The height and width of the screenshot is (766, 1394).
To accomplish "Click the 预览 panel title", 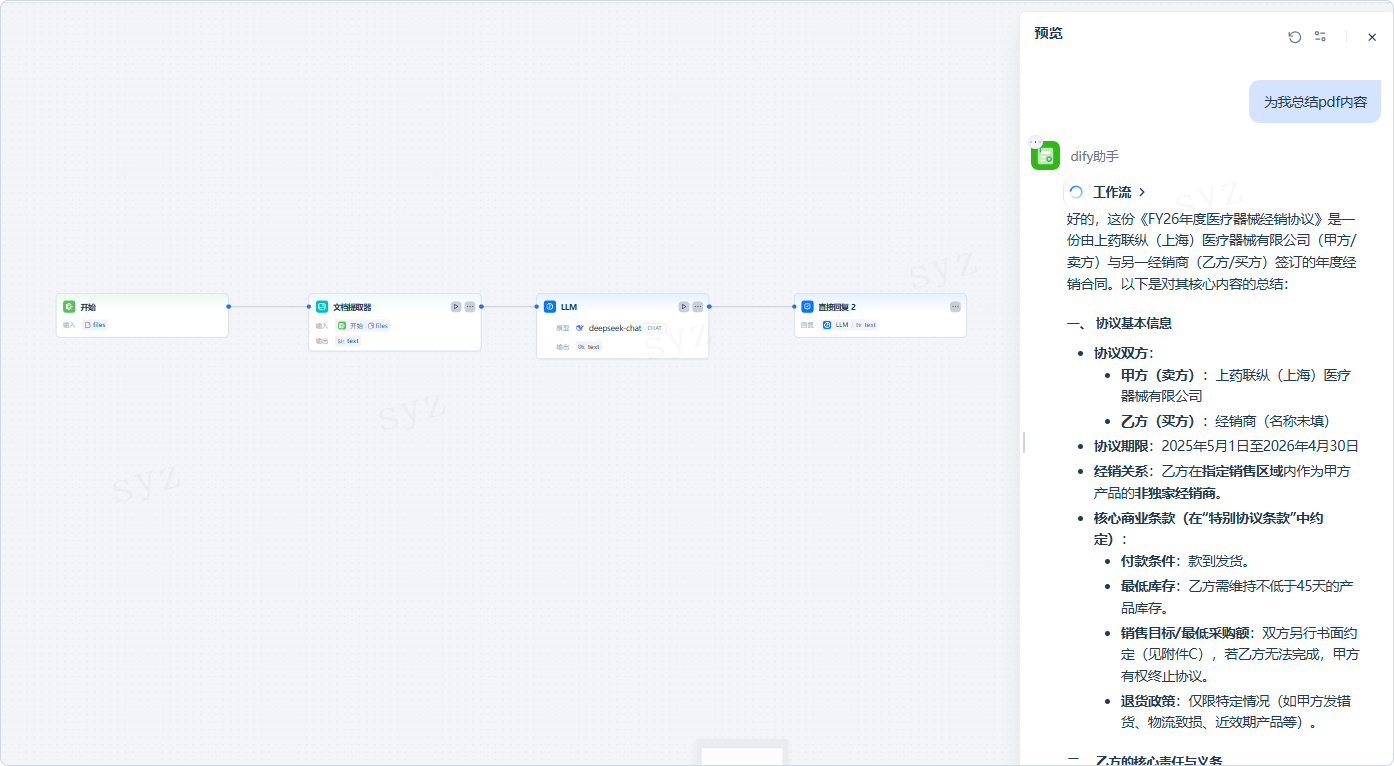I will (x=1048, y=34).
